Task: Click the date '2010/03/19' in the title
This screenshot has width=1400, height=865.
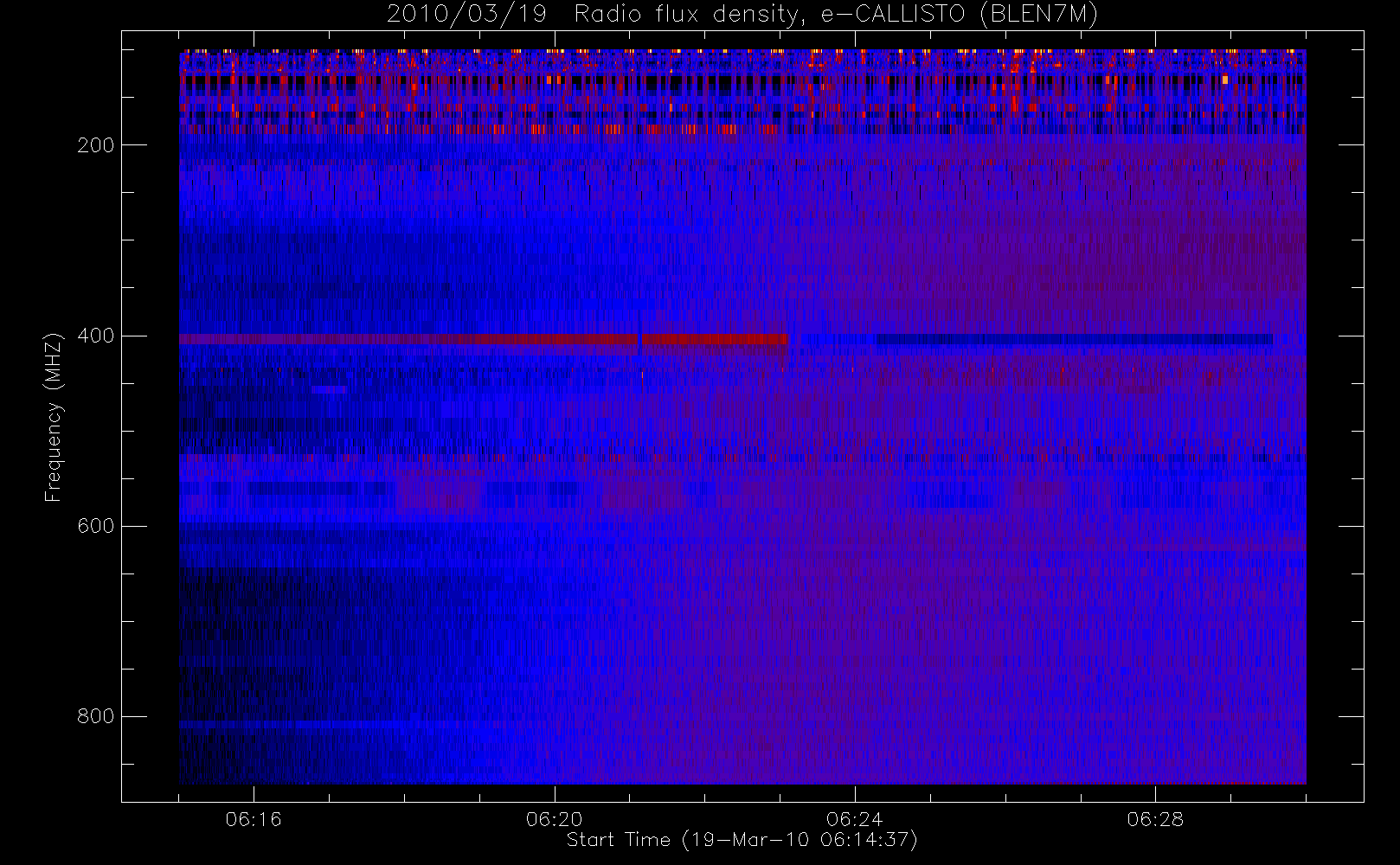Action: point(466,15)
